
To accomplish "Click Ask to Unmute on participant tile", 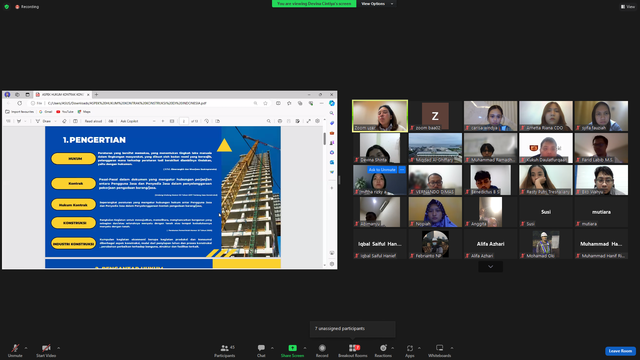I will coord(382,170).
